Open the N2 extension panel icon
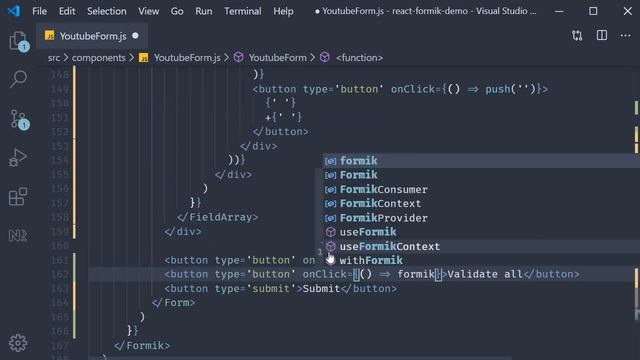 click(18, 236)
